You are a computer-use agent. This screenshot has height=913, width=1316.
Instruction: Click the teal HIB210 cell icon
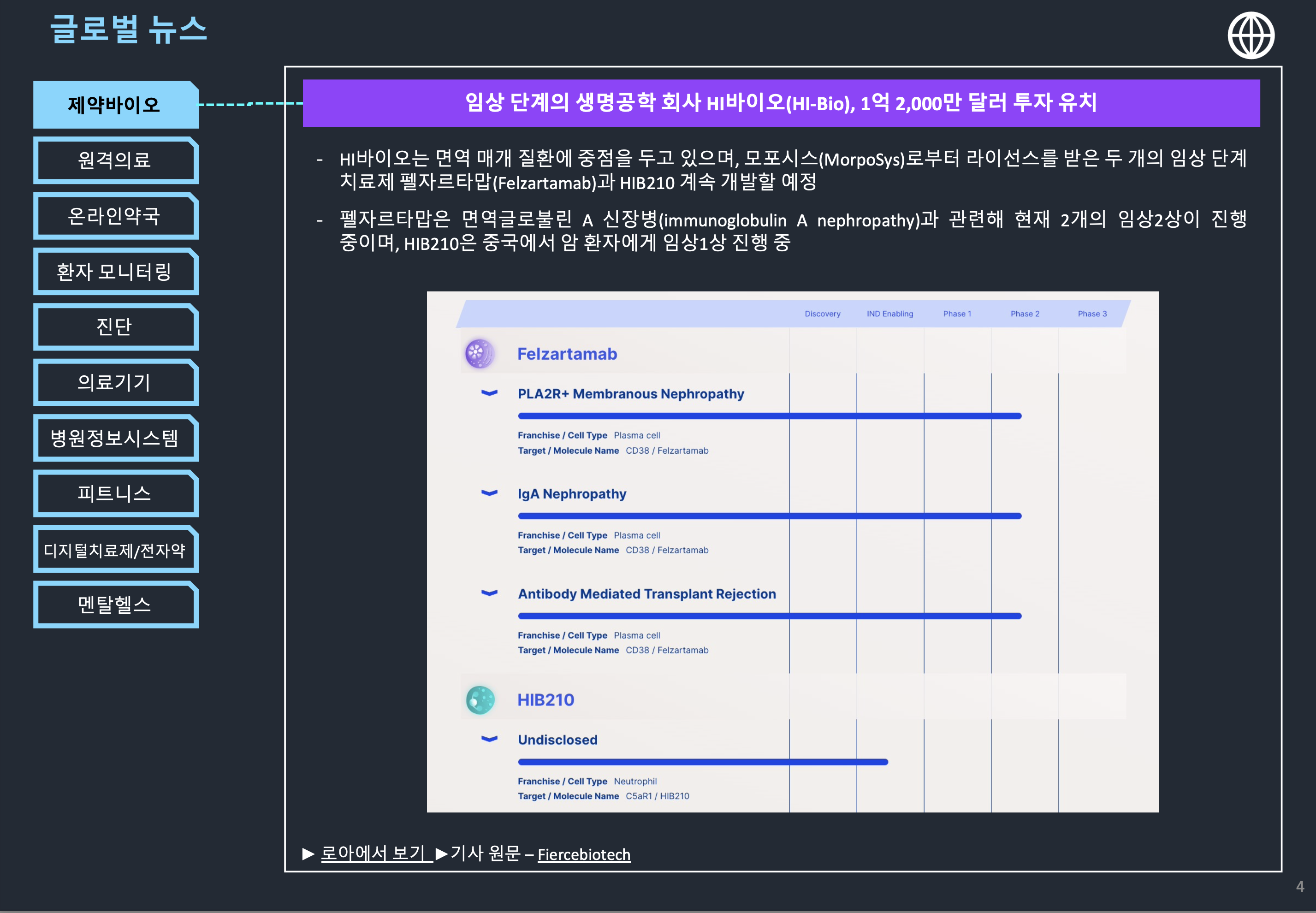480,699
